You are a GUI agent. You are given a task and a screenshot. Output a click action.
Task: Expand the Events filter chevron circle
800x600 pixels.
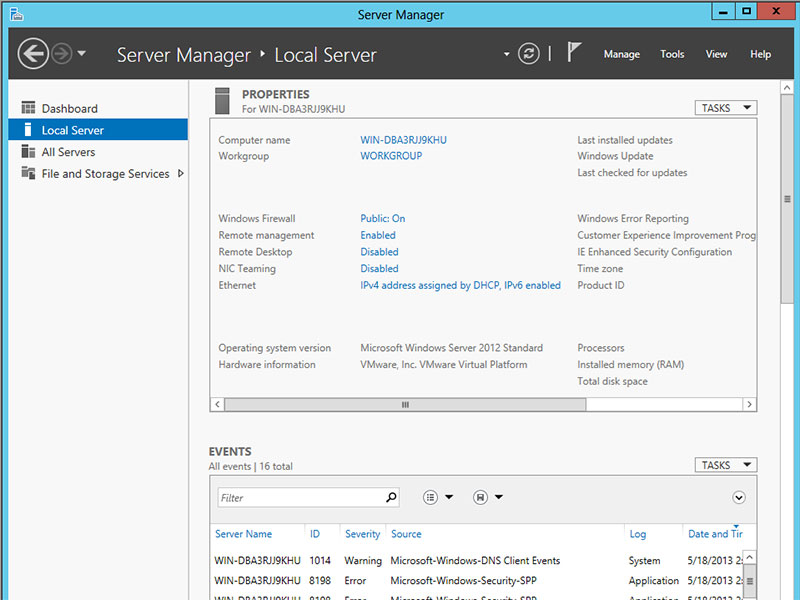tap(739, 497)
